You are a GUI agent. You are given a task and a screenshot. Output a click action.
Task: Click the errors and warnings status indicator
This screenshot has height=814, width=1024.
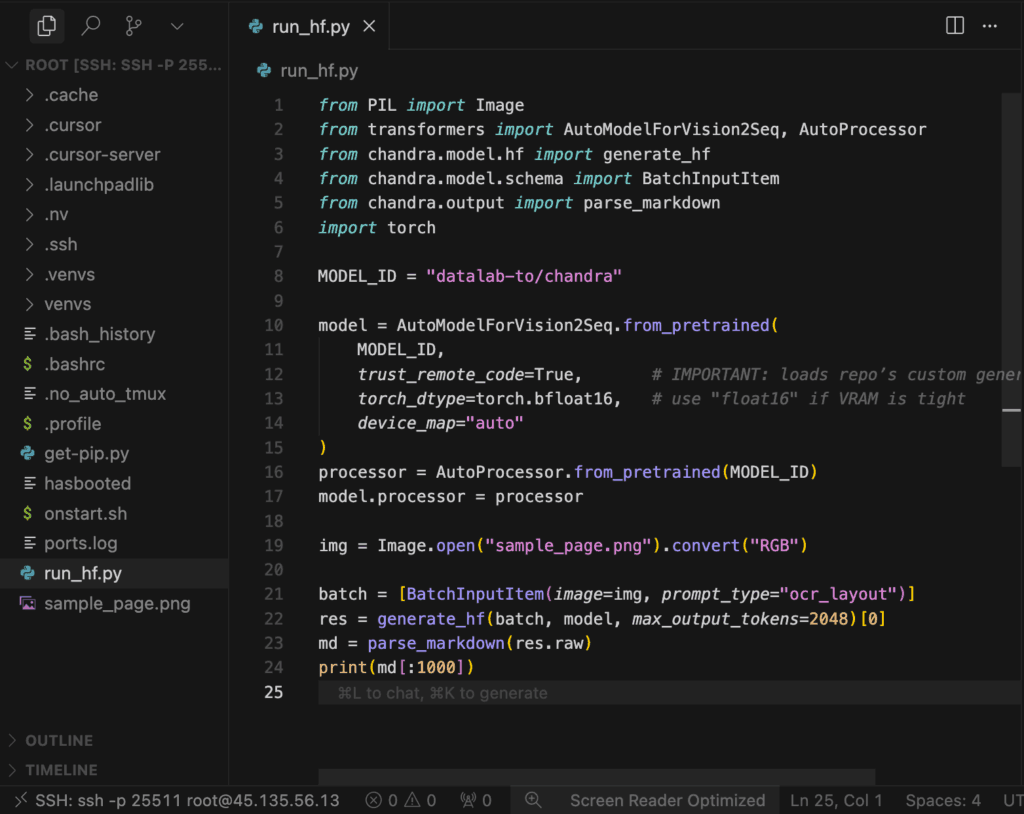[400, 800]
